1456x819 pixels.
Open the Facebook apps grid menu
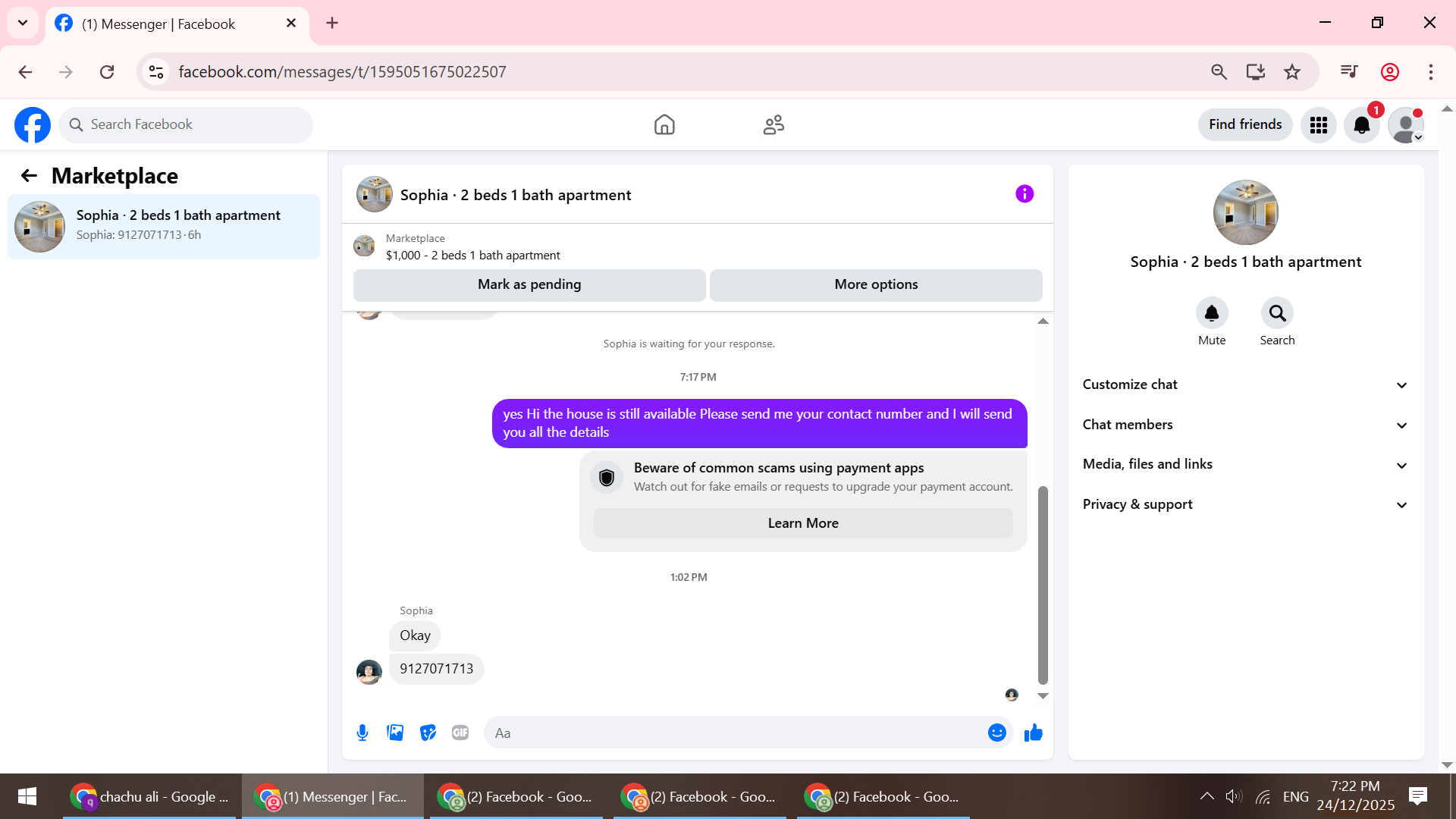click(1319, 125)
